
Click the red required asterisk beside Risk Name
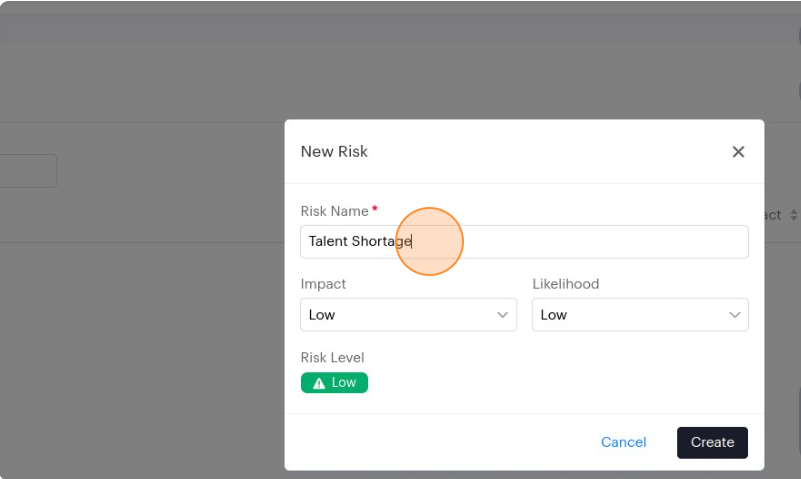375,210
